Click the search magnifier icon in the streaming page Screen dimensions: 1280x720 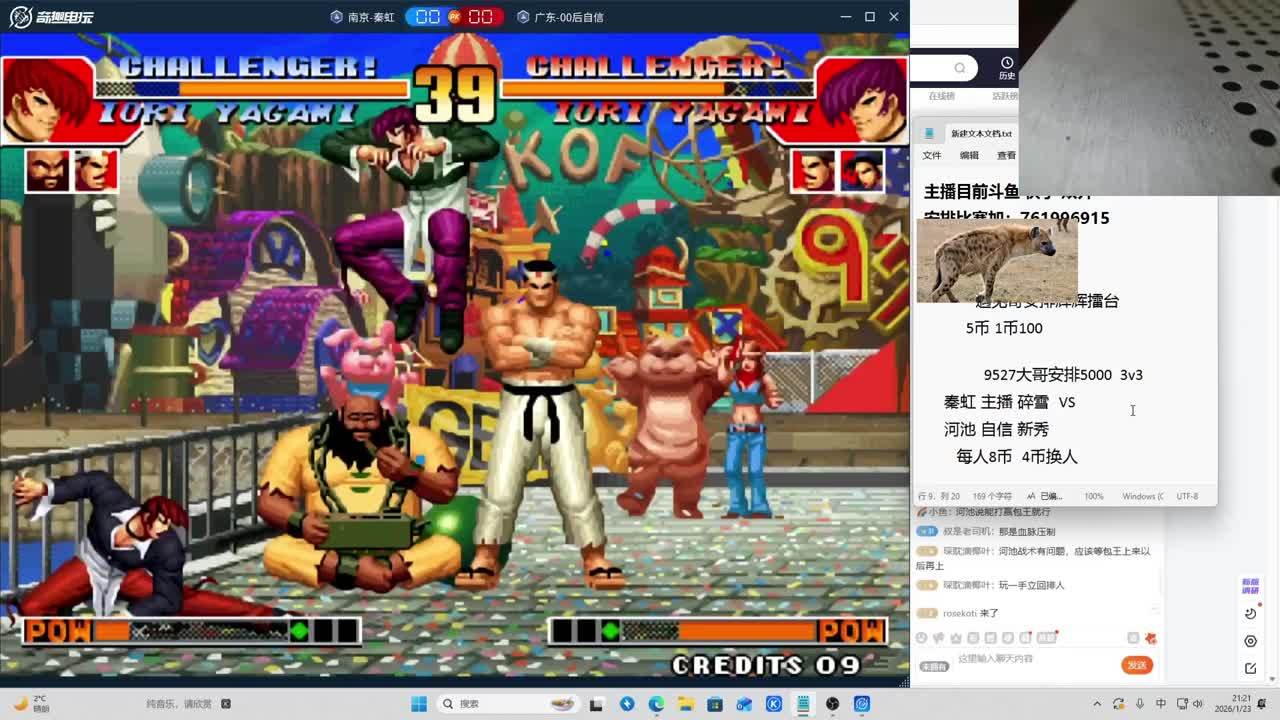pos(960,68)
